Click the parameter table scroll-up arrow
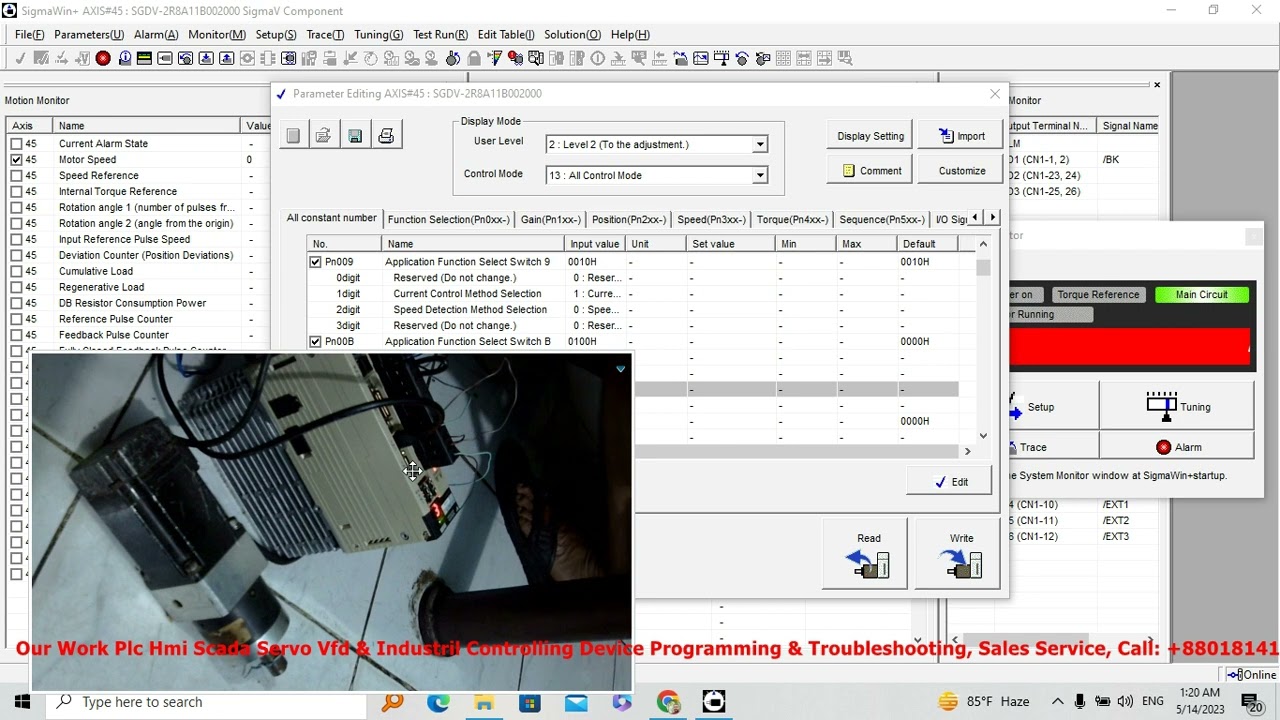 click(983, 244)
